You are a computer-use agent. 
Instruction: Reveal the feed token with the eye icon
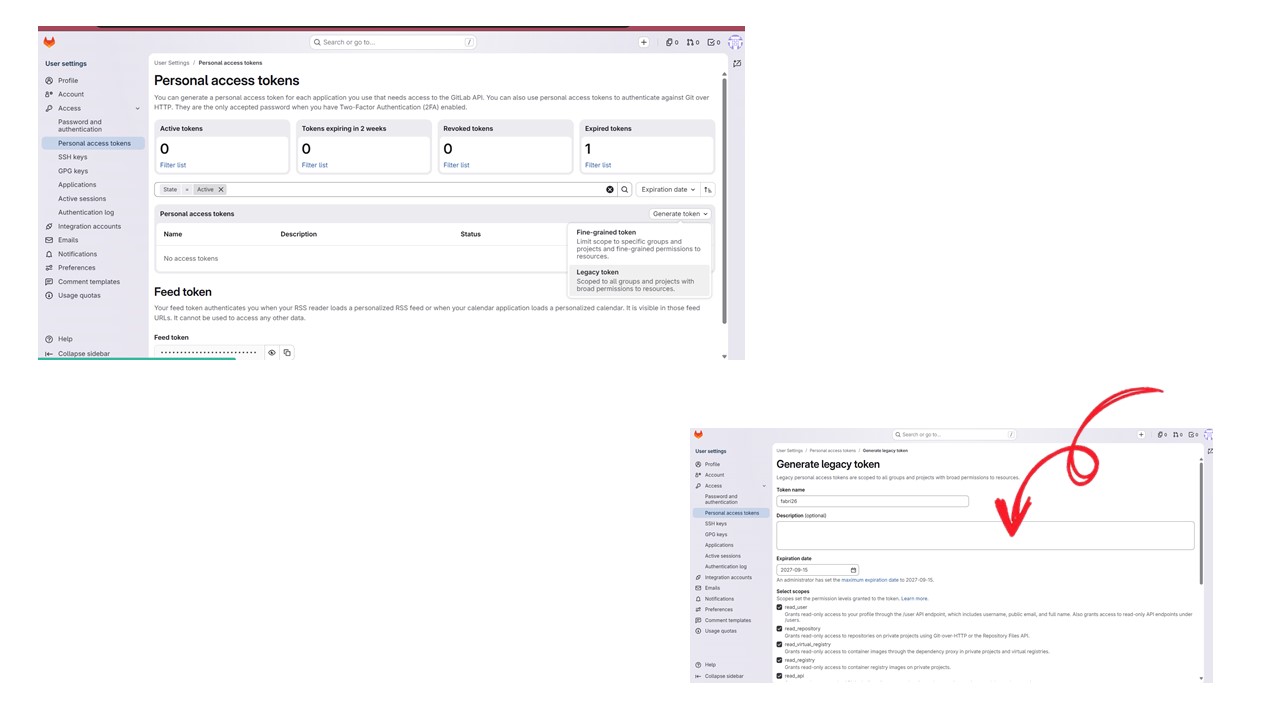click(271, 353)
